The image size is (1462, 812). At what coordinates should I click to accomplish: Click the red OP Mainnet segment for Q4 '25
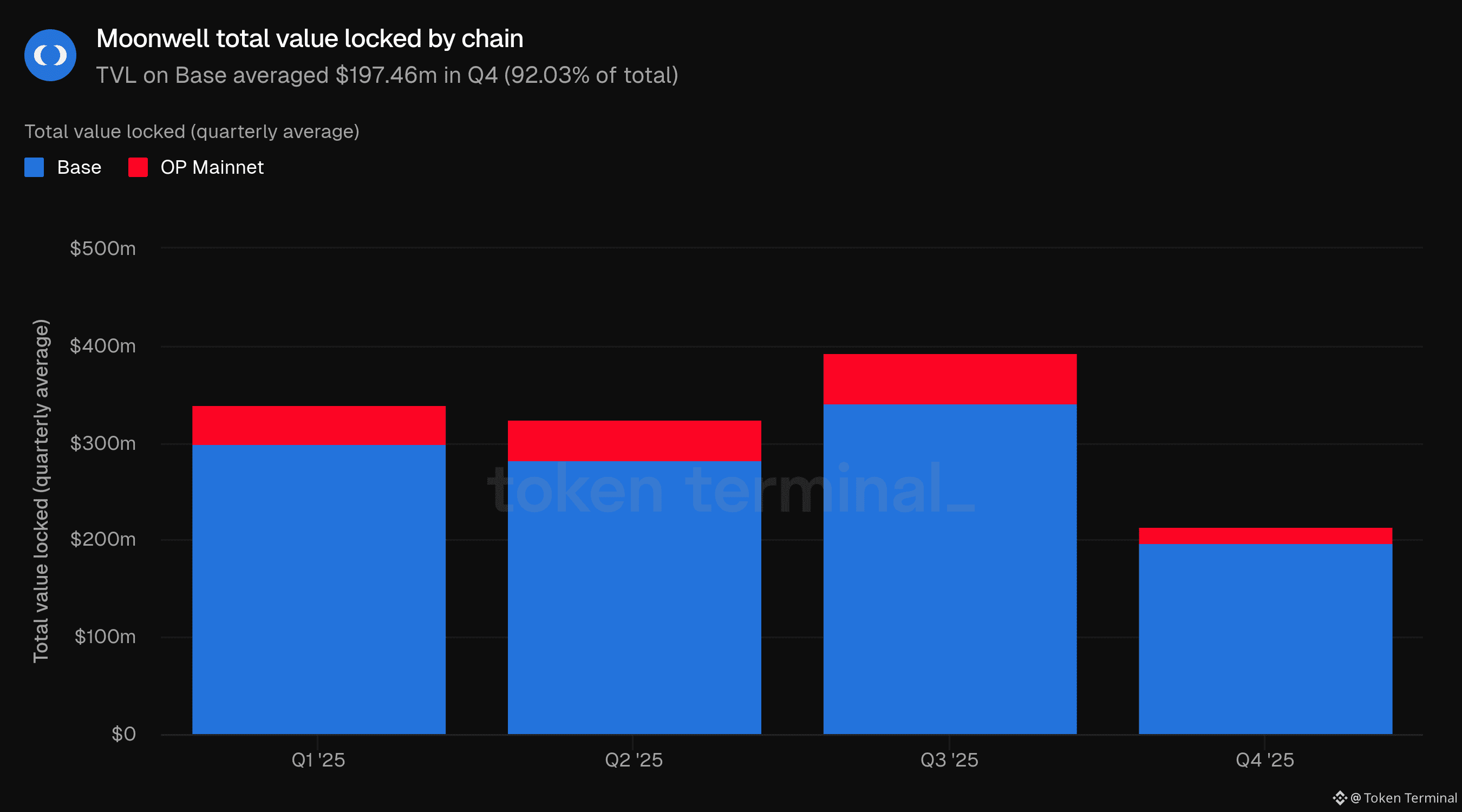coord(1265,536)
